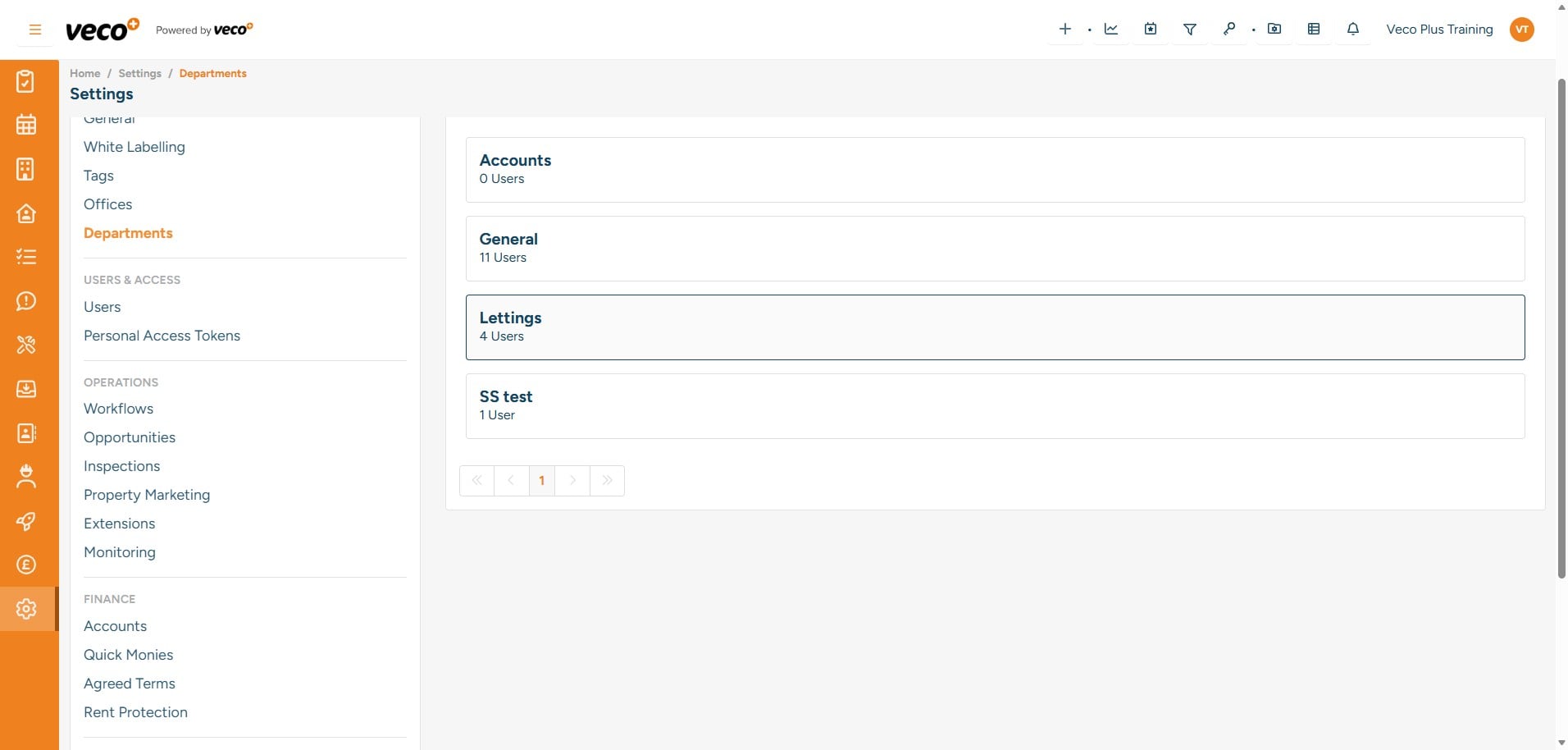The image size is (1568, 750).
Task: Open the starred calendar icon in header
Action: [1151, 30]
